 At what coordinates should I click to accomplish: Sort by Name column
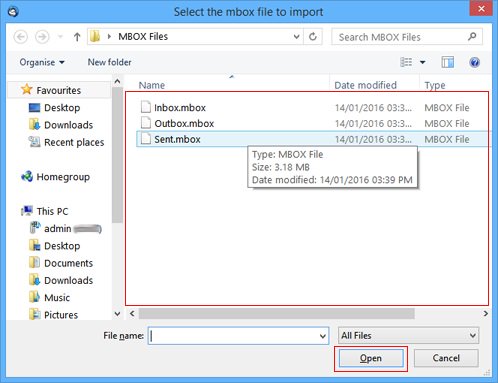click(x=152, y=85)
